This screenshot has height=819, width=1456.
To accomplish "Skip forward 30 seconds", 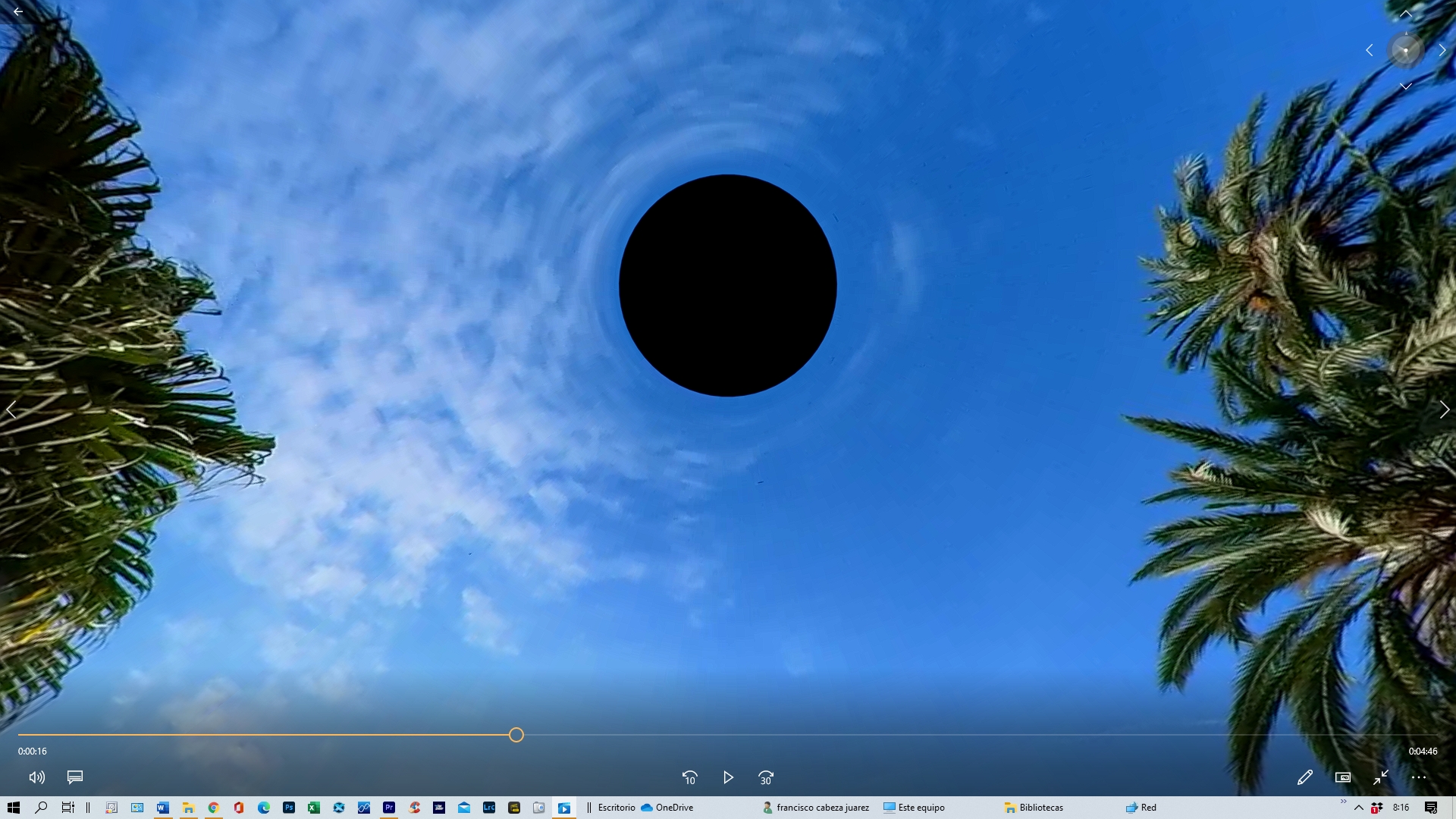I will point(766,777).
